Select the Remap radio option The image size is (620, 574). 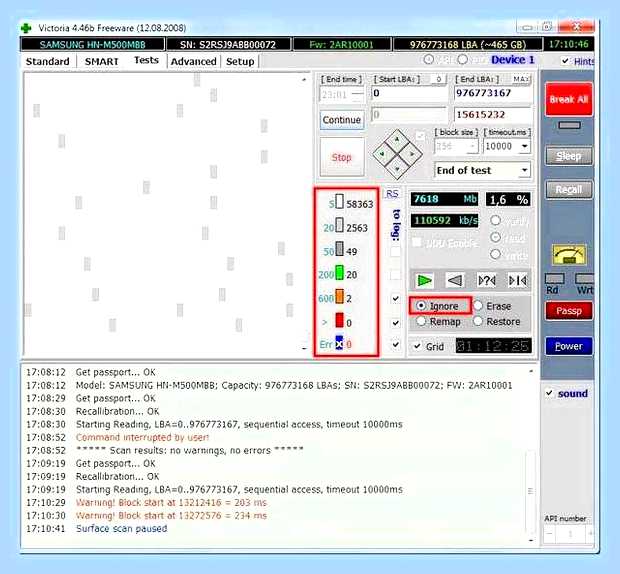click(x=421, y=321)
